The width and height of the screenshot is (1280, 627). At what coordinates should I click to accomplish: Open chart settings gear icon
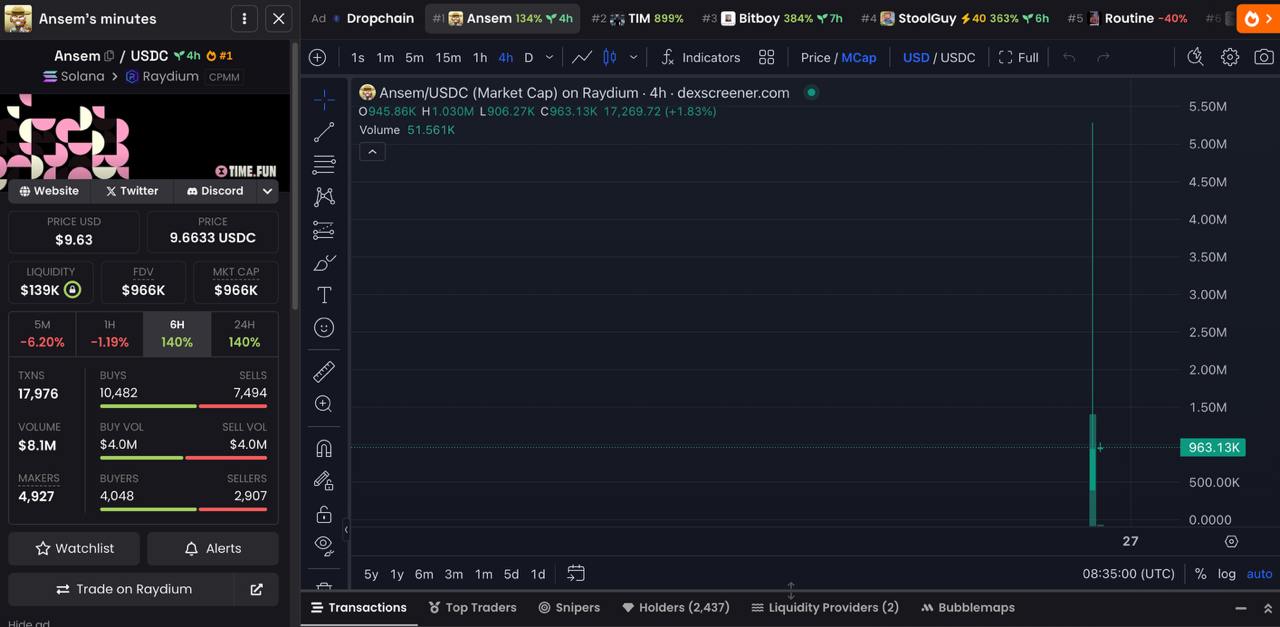point(1230,58)
